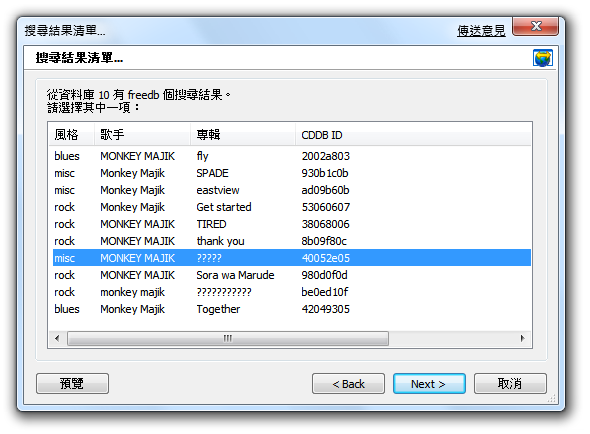Viewport: 590px width, 434px height.
Task: Select the album row 'Together'
Action: point(292,309)
